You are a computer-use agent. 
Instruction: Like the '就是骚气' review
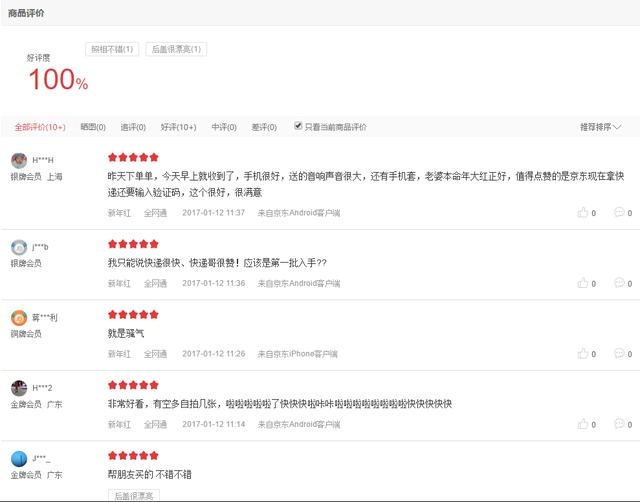[x=583, y=353]
